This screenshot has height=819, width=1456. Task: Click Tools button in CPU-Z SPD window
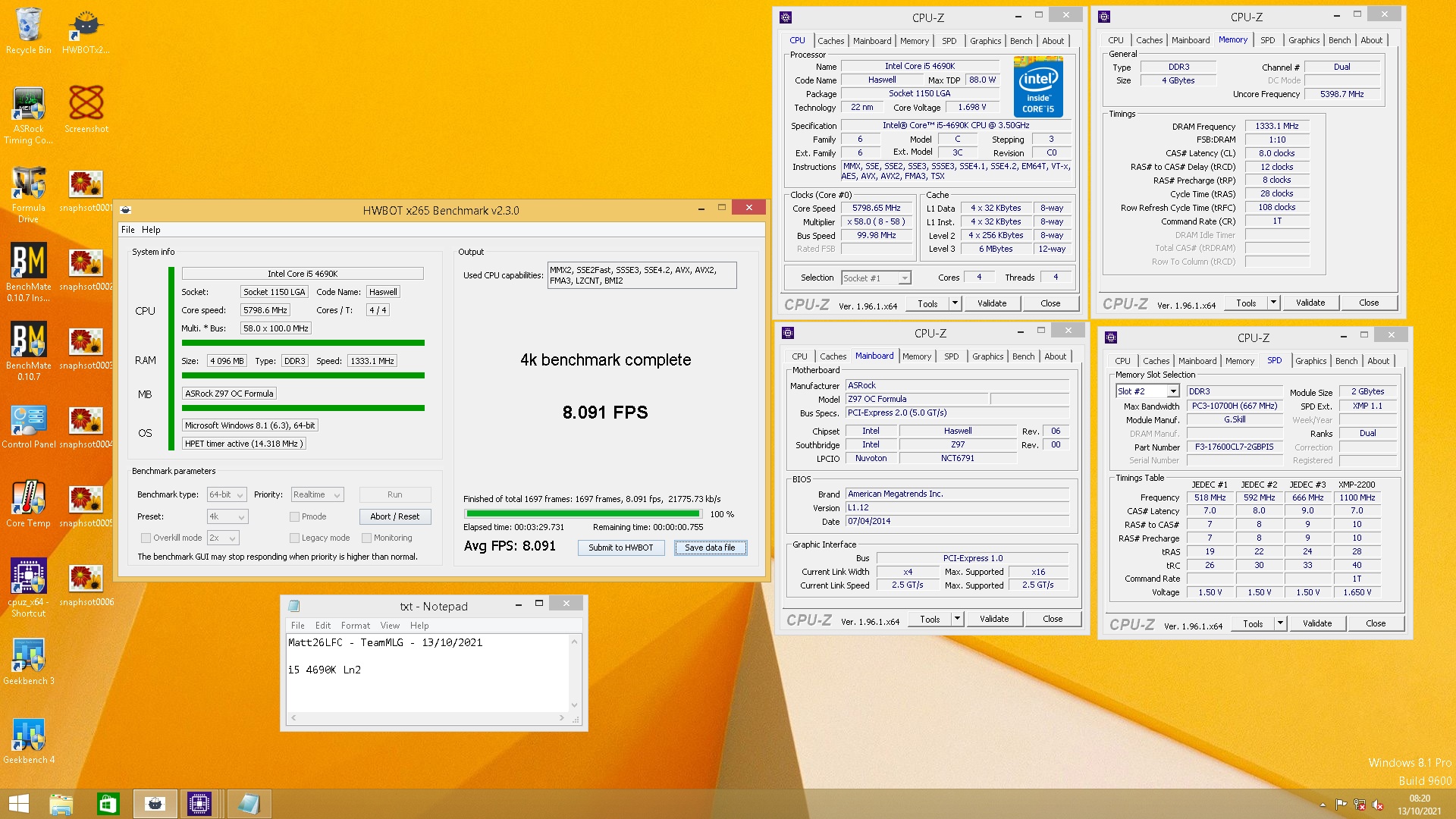pos(1253,623)
